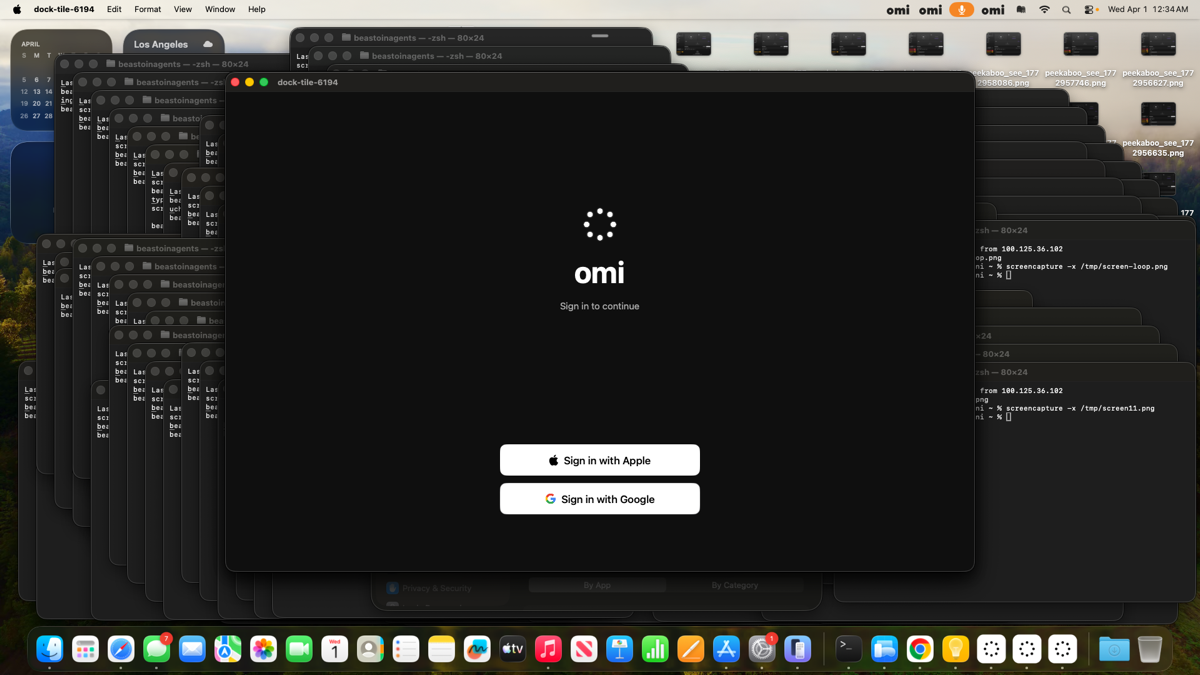Open the Wi-Fi status menu
The image size is (1200, 675).
[x=1044, y=9]
